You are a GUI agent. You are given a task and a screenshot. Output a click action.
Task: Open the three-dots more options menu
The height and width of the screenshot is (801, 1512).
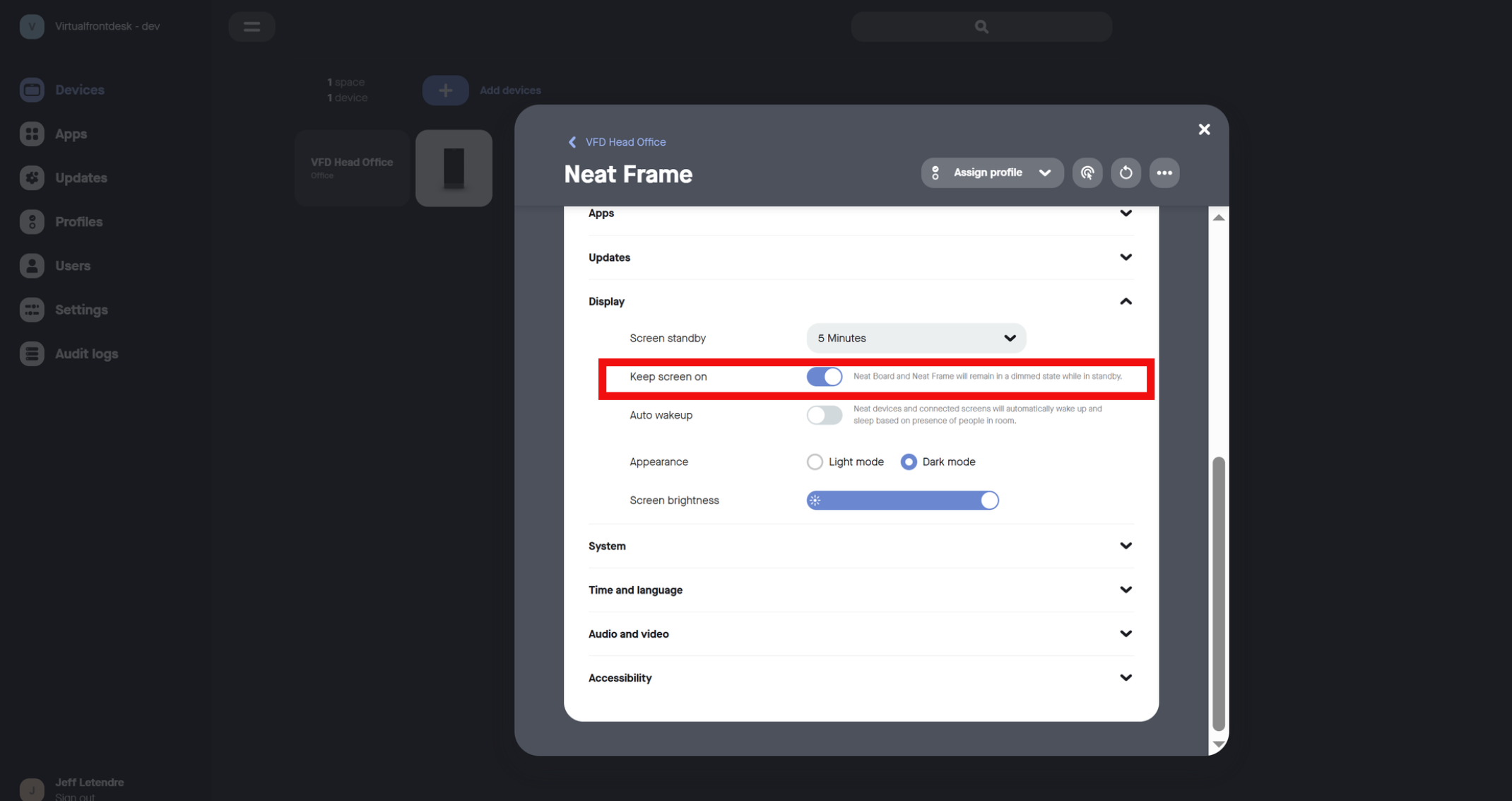tap(1164, 173)
